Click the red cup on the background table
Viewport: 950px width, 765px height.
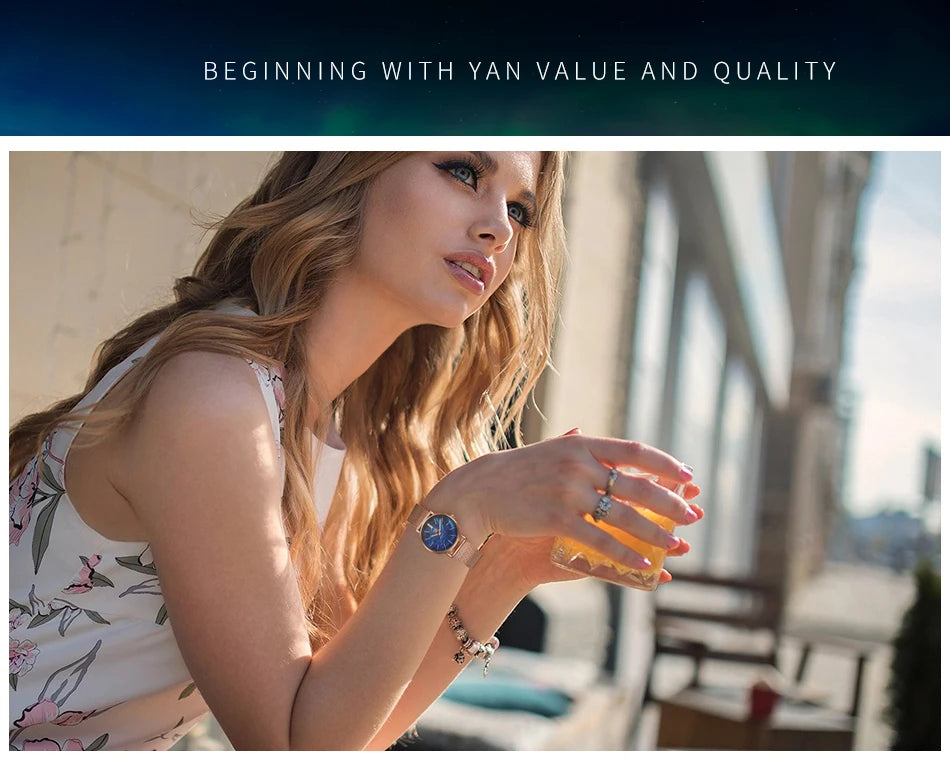click(764, 700)
